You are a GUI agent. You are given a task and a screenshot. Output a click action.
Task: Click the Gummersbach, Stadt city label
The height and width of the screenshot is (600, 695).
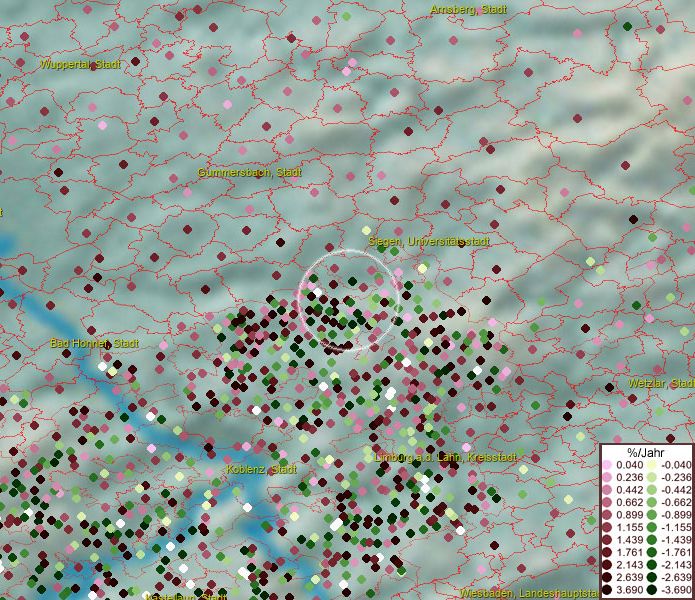coord(250,172)
